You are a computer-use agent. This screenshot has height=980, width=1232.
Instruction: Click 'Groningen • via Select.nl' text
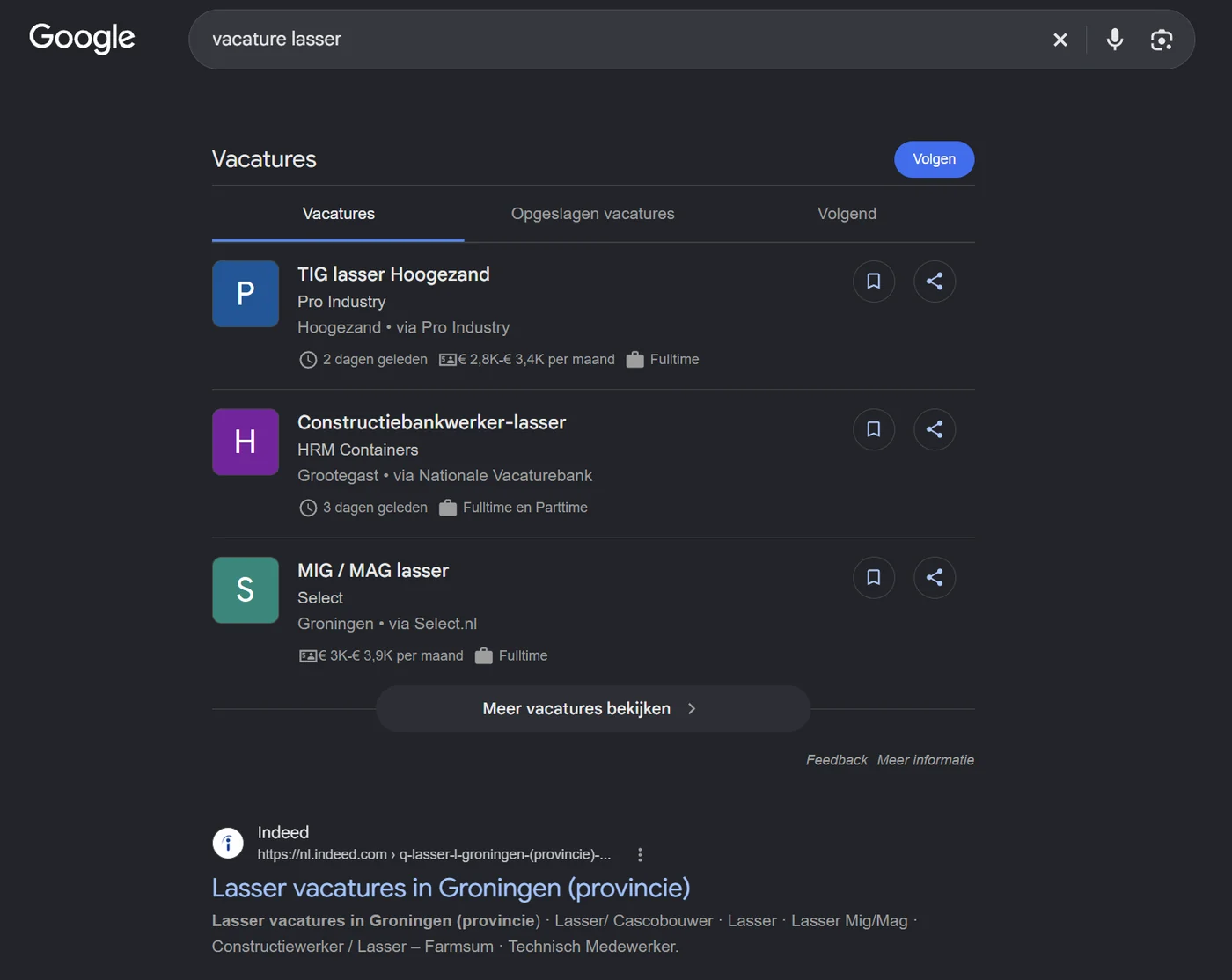click(387, 624)
